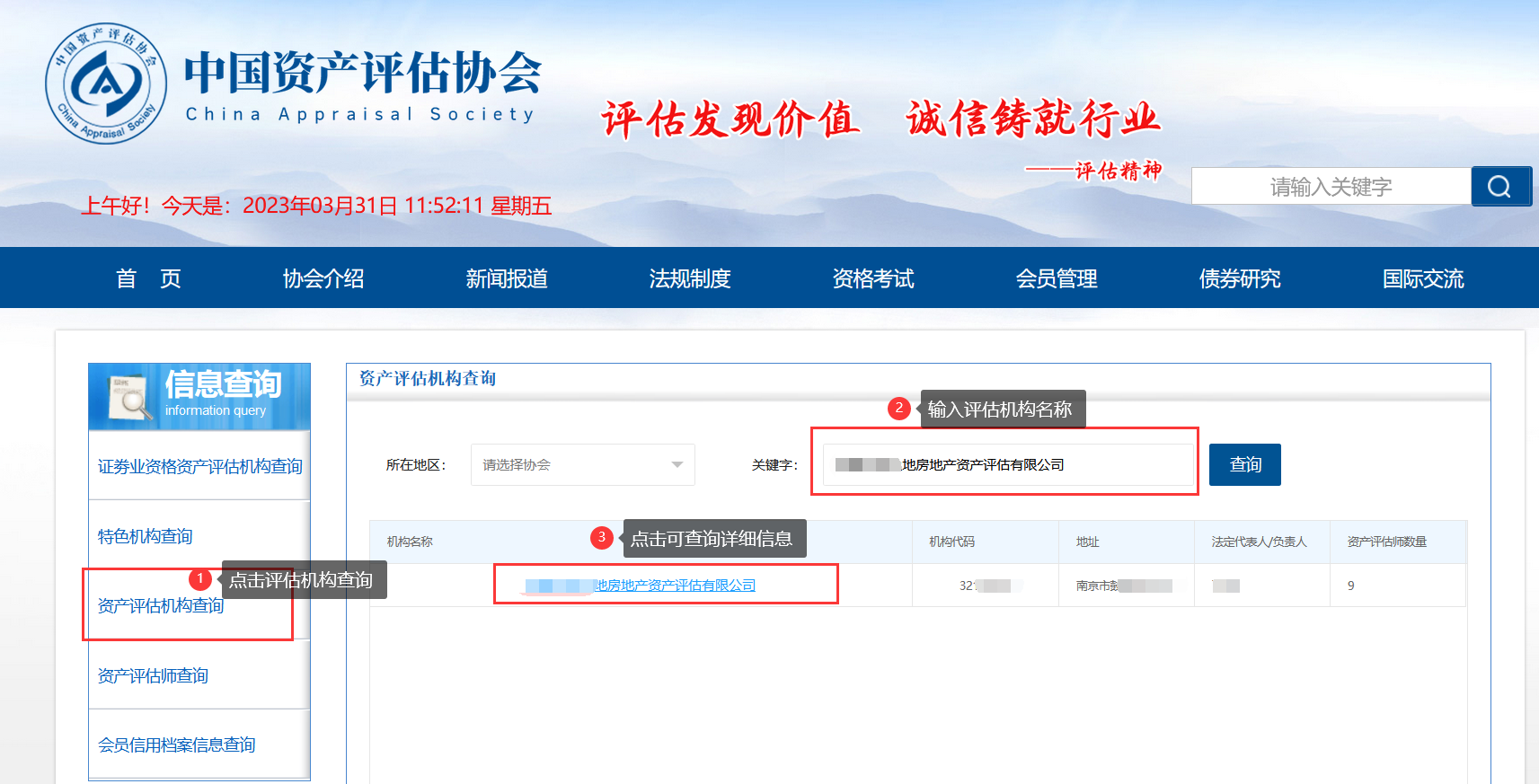This screenshot has height=784, width=1539.
Task: Click the appraiser count value 9
Action: coord(1350,586)
